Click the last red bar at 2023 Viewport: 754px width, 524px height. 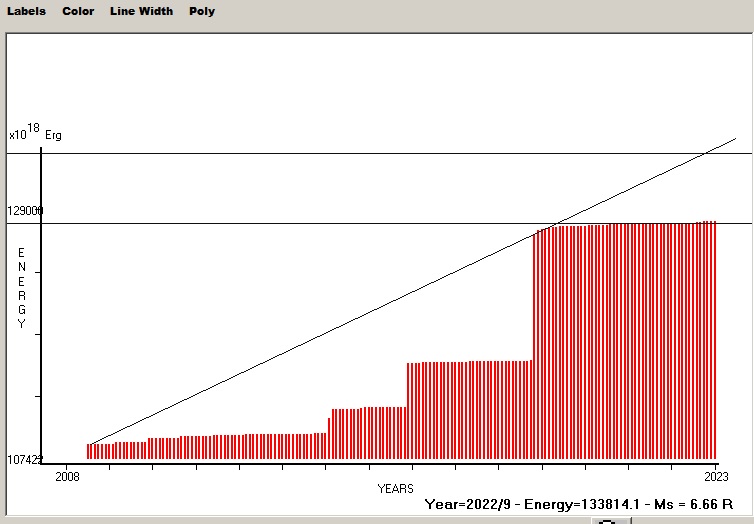pos(714,340)
